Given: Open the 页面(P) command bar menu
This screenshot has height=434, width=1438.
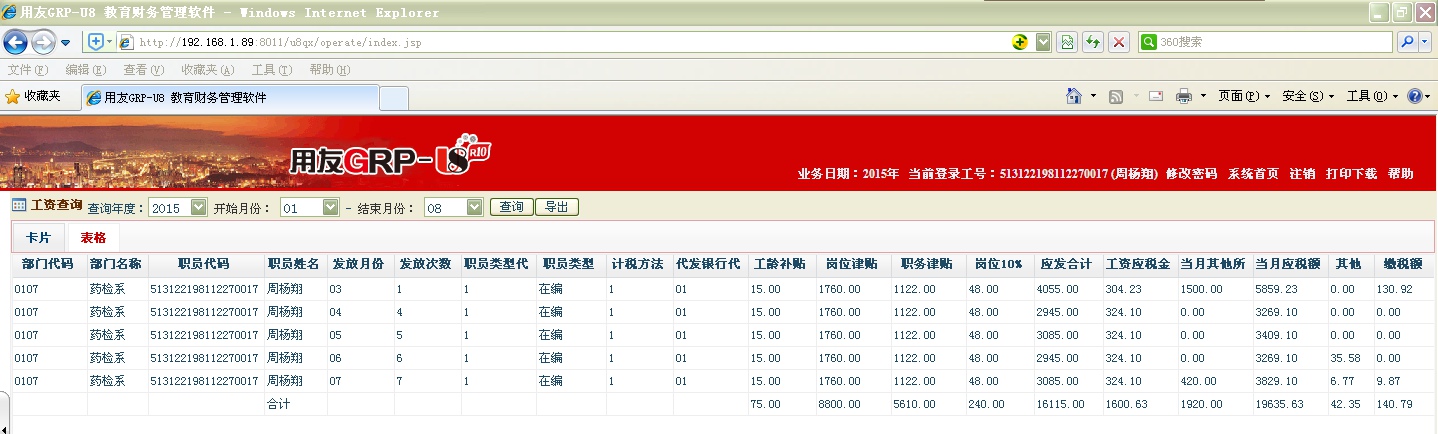Looking at the screenshot, I should [1244, 96].
